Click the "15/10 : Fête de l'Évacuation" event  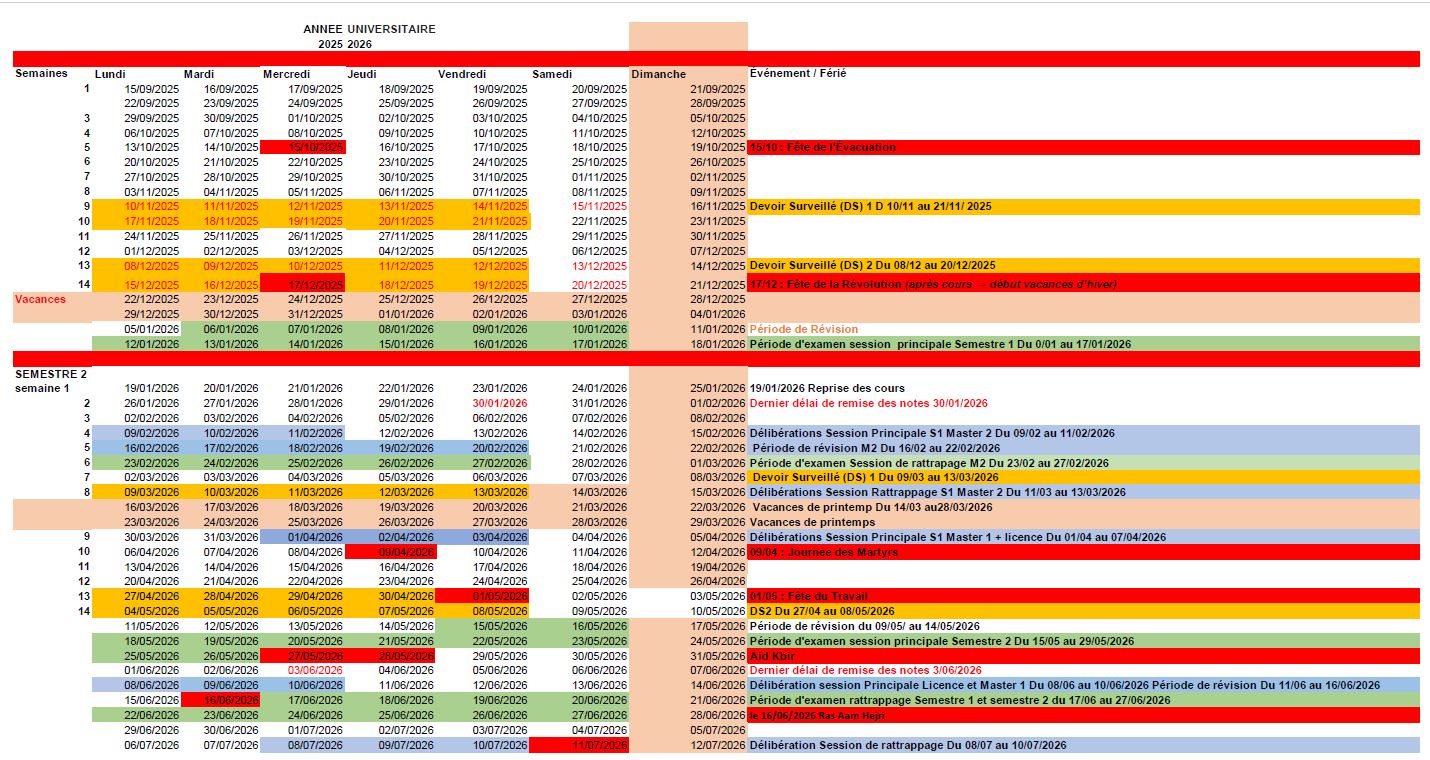pos(823,147)
